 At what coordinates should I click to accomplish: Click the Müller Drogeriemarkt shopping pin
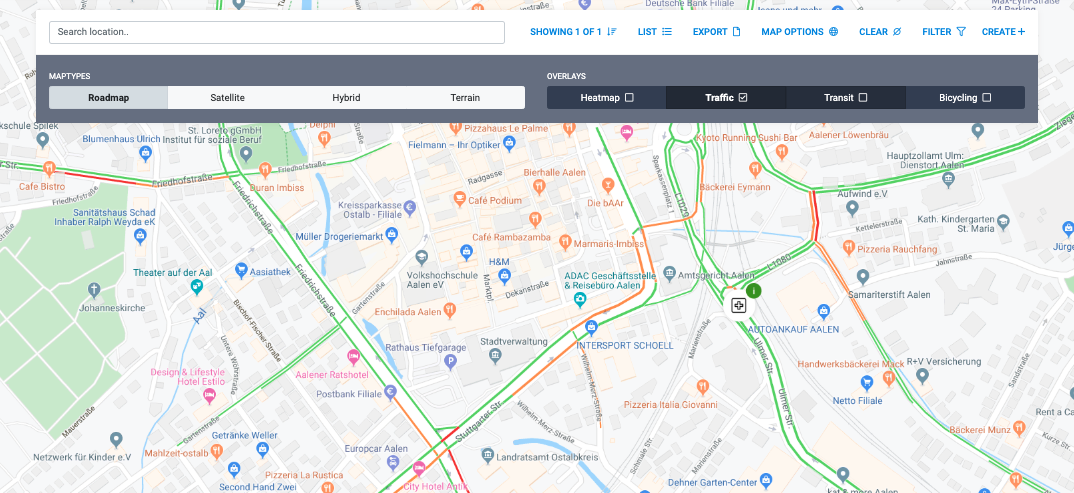(x=392, y=236)
